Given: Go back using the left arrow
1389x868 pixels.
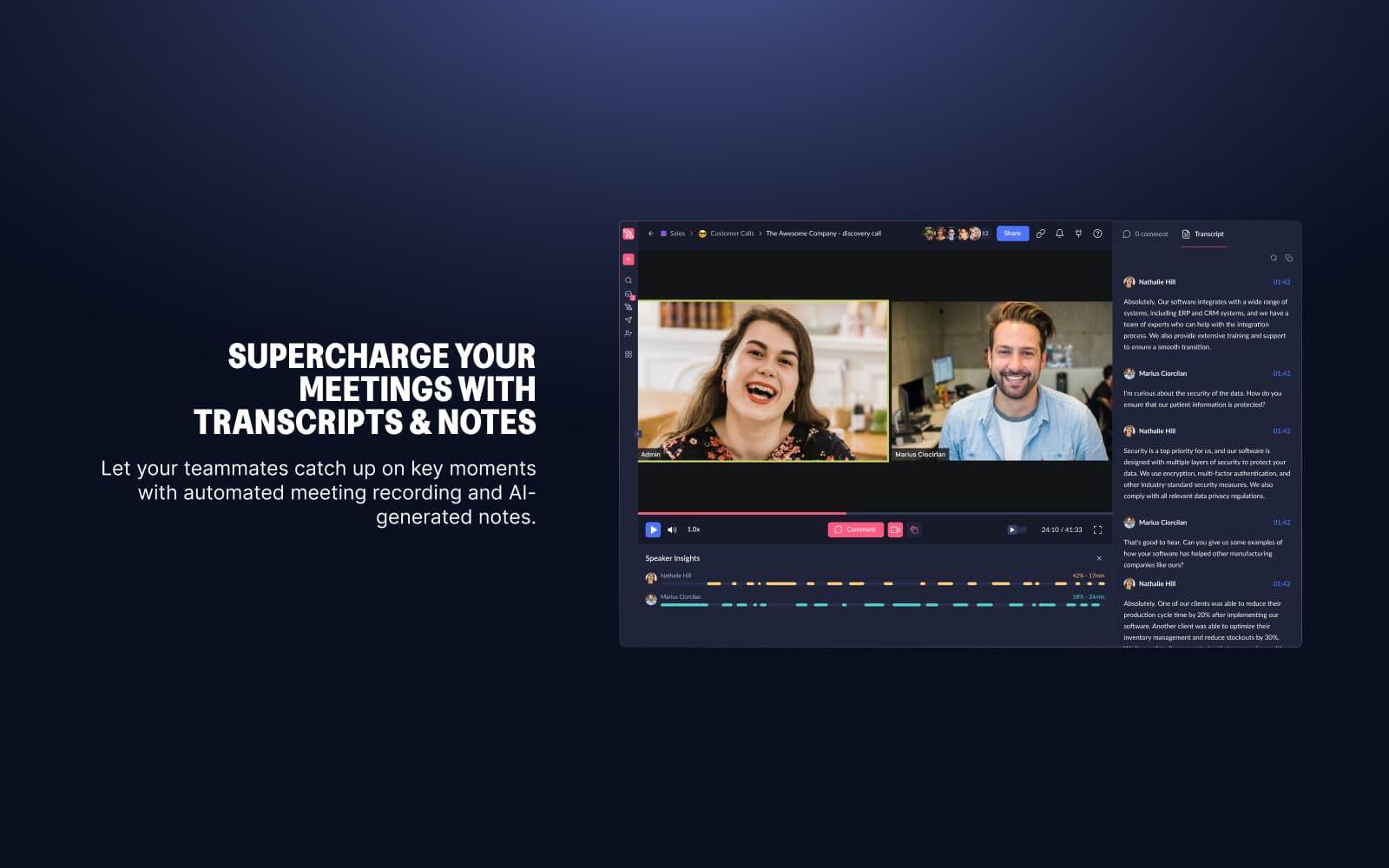Looking at the screenshot, I should point(651,233).
